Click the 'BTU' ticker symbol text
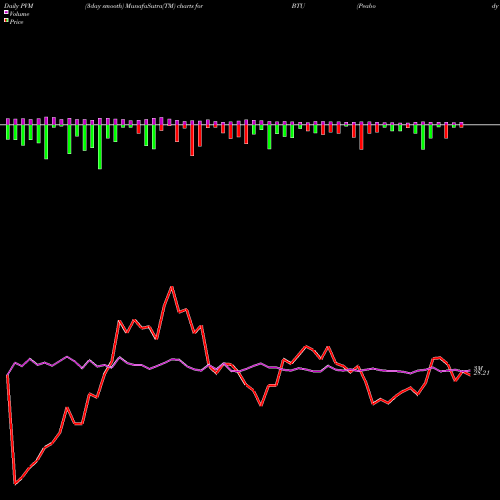The height and width of the screenshot is (500, 500). [x=298, y=6]
